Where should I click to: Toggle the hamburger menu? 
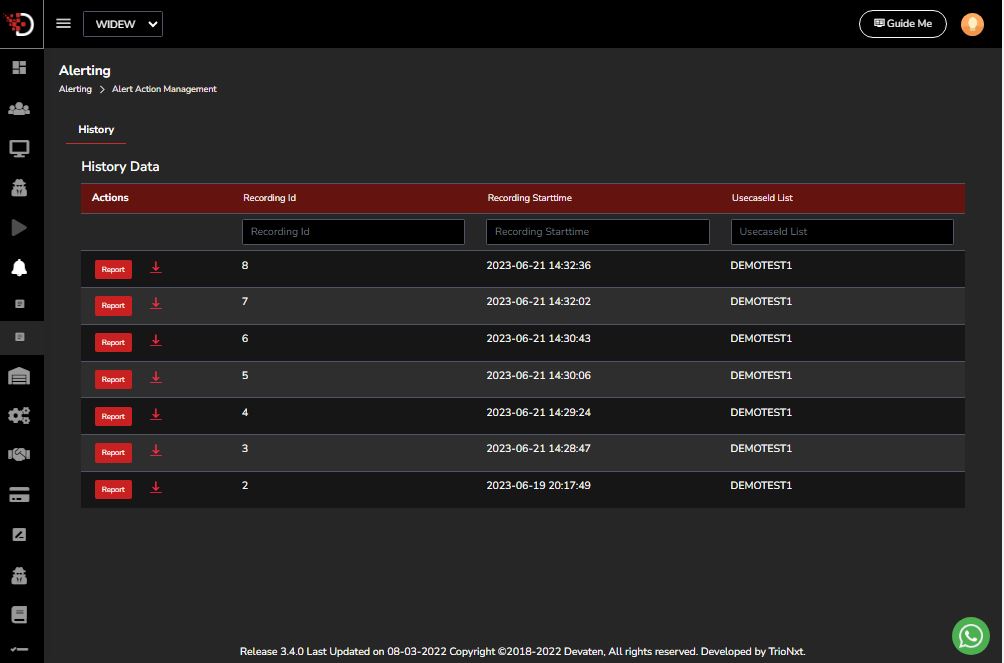point(63,24)
